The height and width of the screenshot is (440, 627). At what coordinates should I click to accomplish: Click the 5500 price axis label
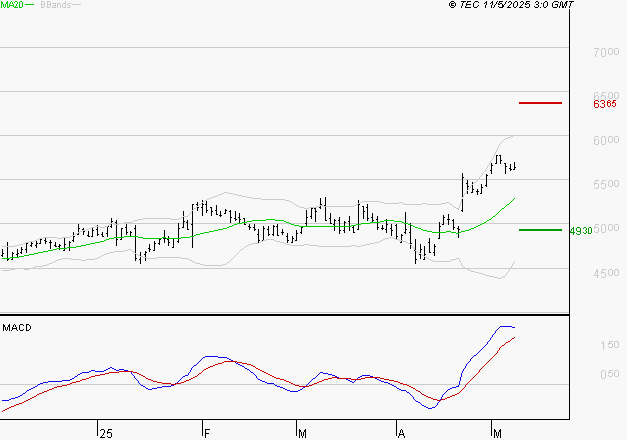(606, 185)
